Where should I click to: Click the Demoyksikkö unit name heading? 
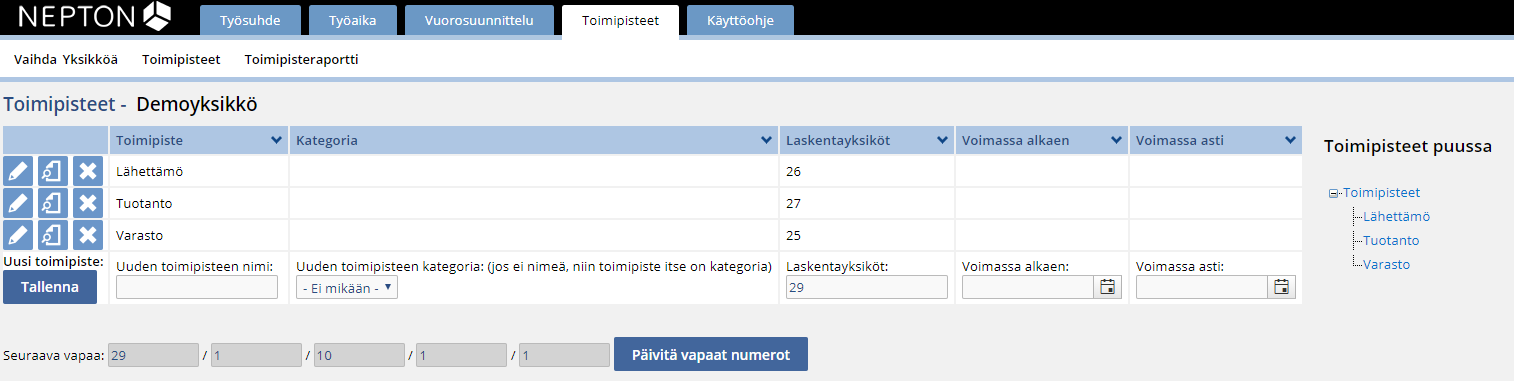coord(197,104)
